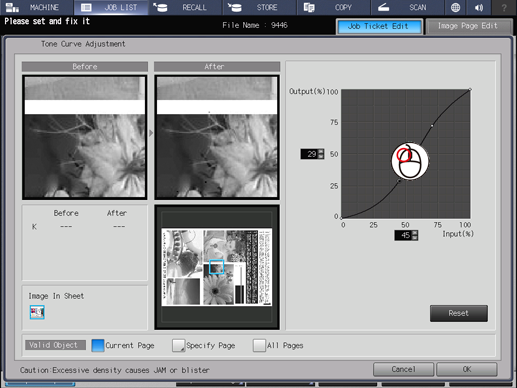Select the All Pages option
This screenshot has height=388, width=517.
click(259, 345)
